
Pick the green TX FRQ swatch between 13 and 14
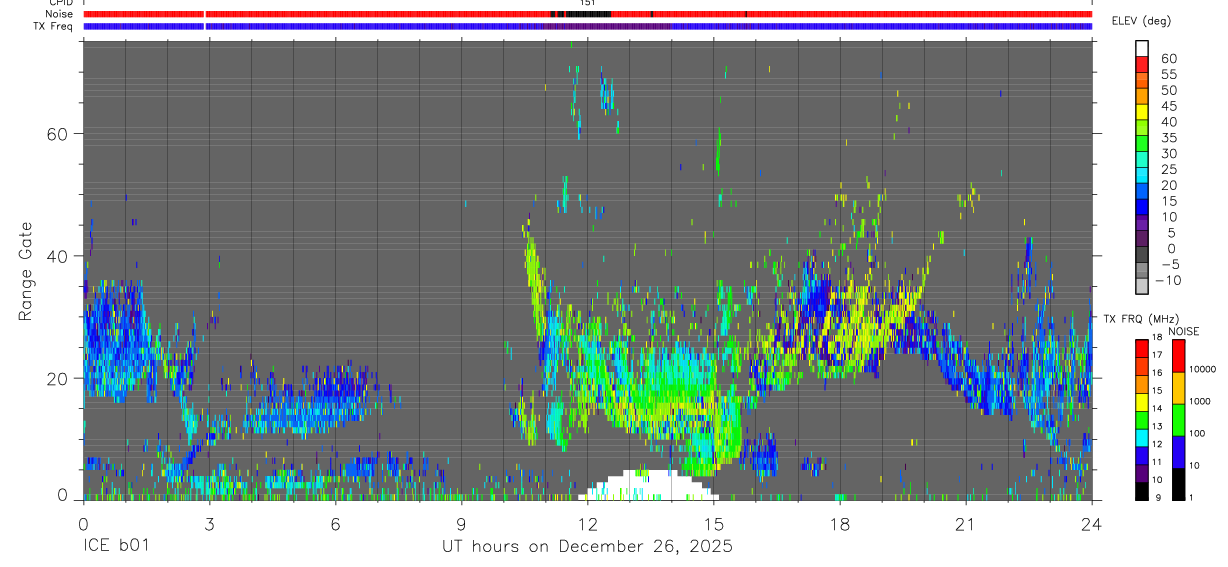[1142, 419]
